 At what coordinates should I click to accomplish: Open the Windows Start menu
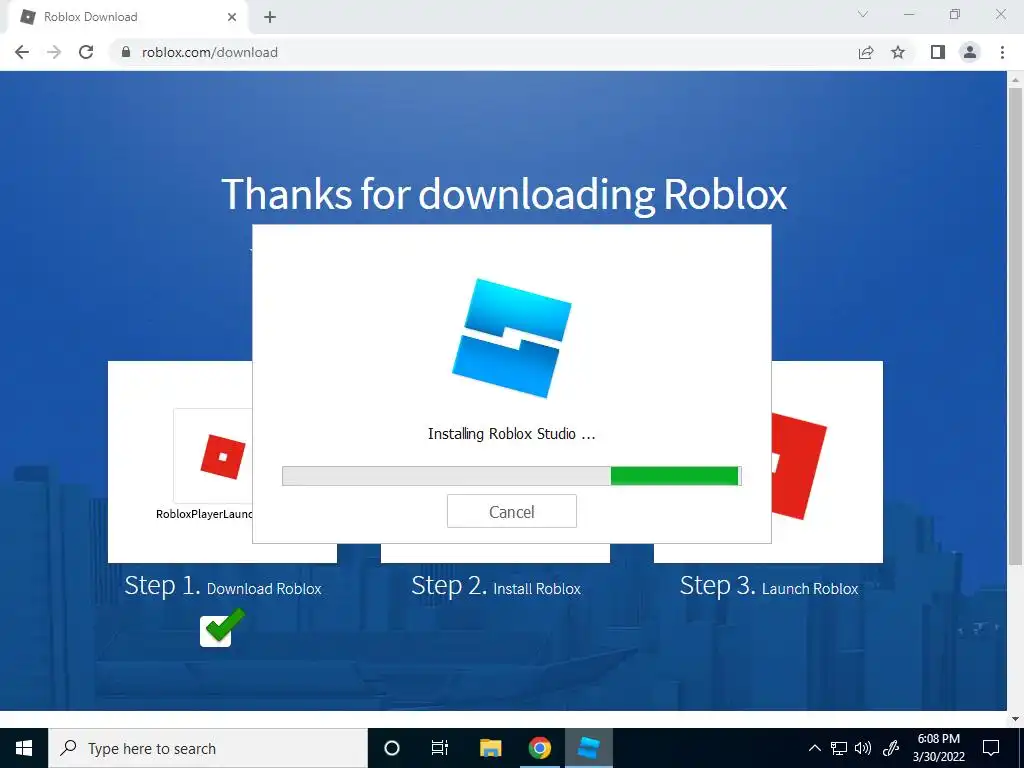pyautogui.click(x=24, y=748)
